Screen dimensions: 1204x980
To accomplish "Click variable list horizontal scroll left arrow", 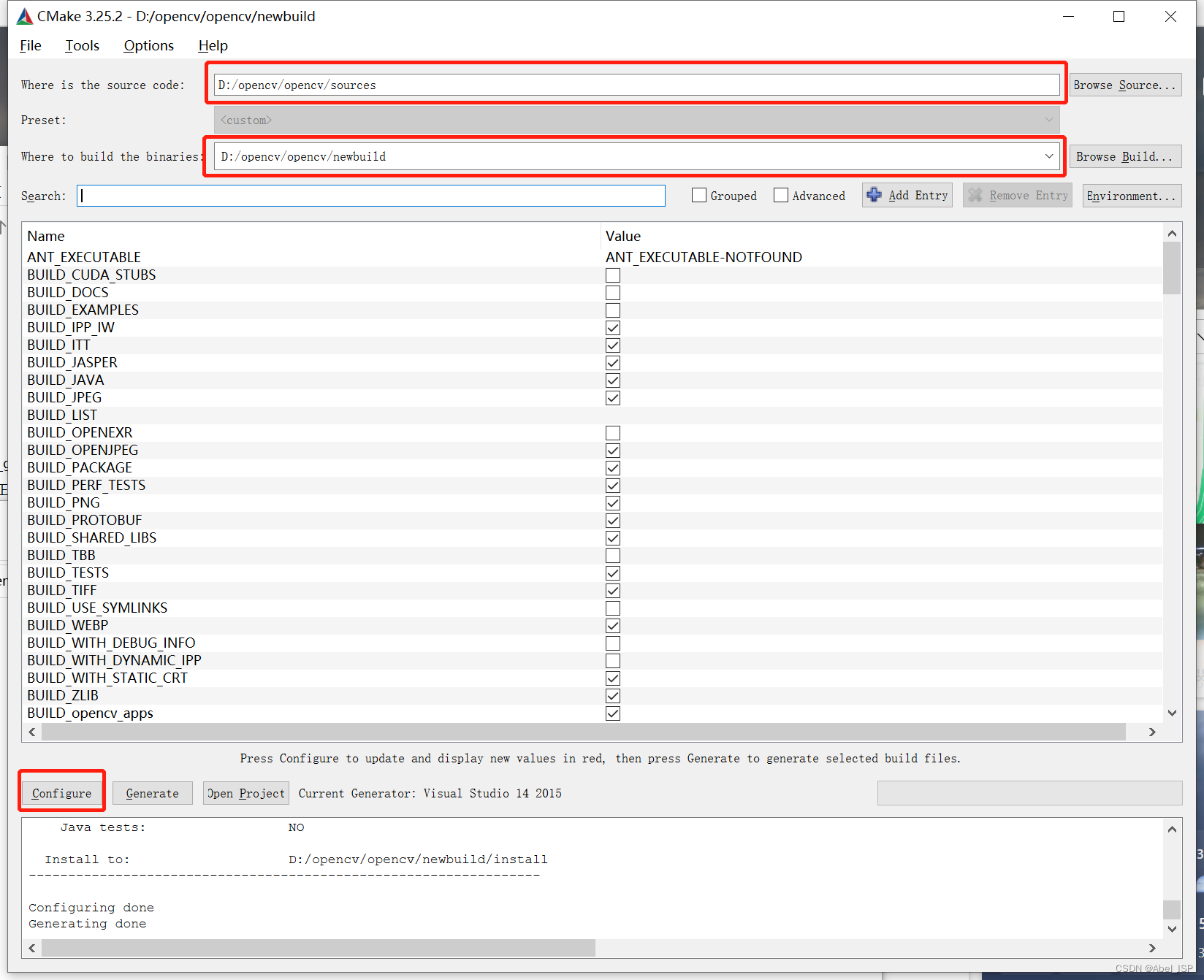I will point(32,732).
